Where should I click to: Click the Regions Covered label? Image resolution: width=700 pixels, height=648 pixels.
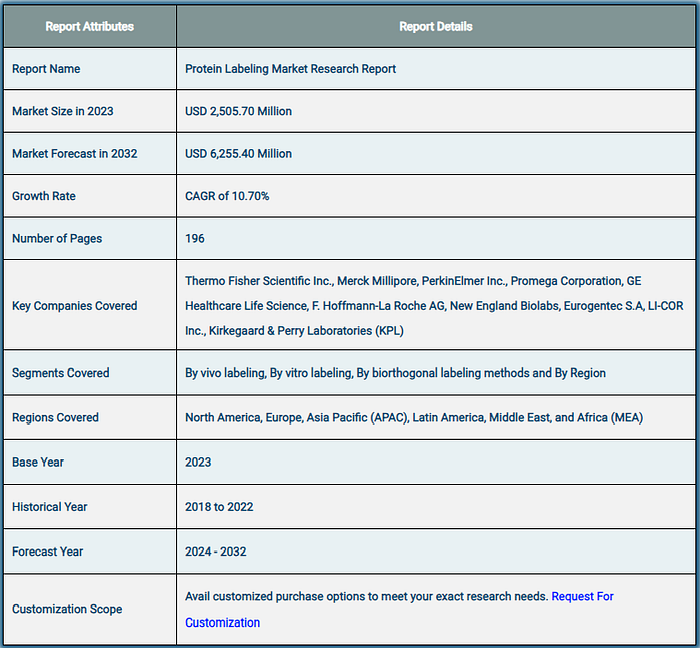pos(55,418)
